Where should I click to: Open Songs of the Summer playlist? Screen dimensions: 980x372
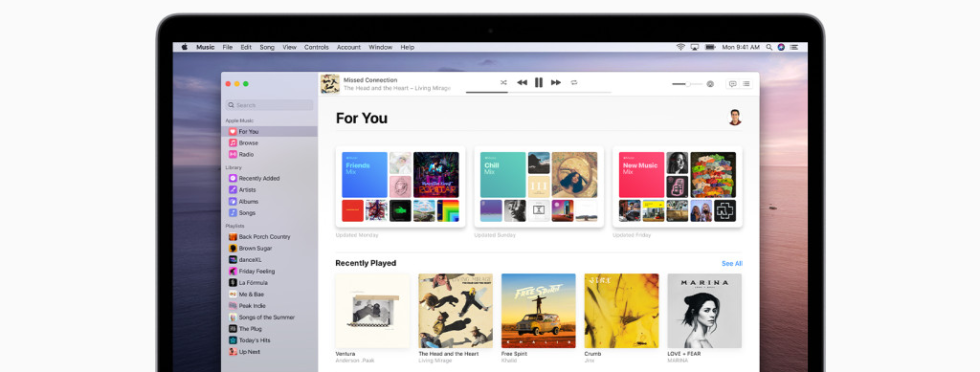(x=270, y=317)
